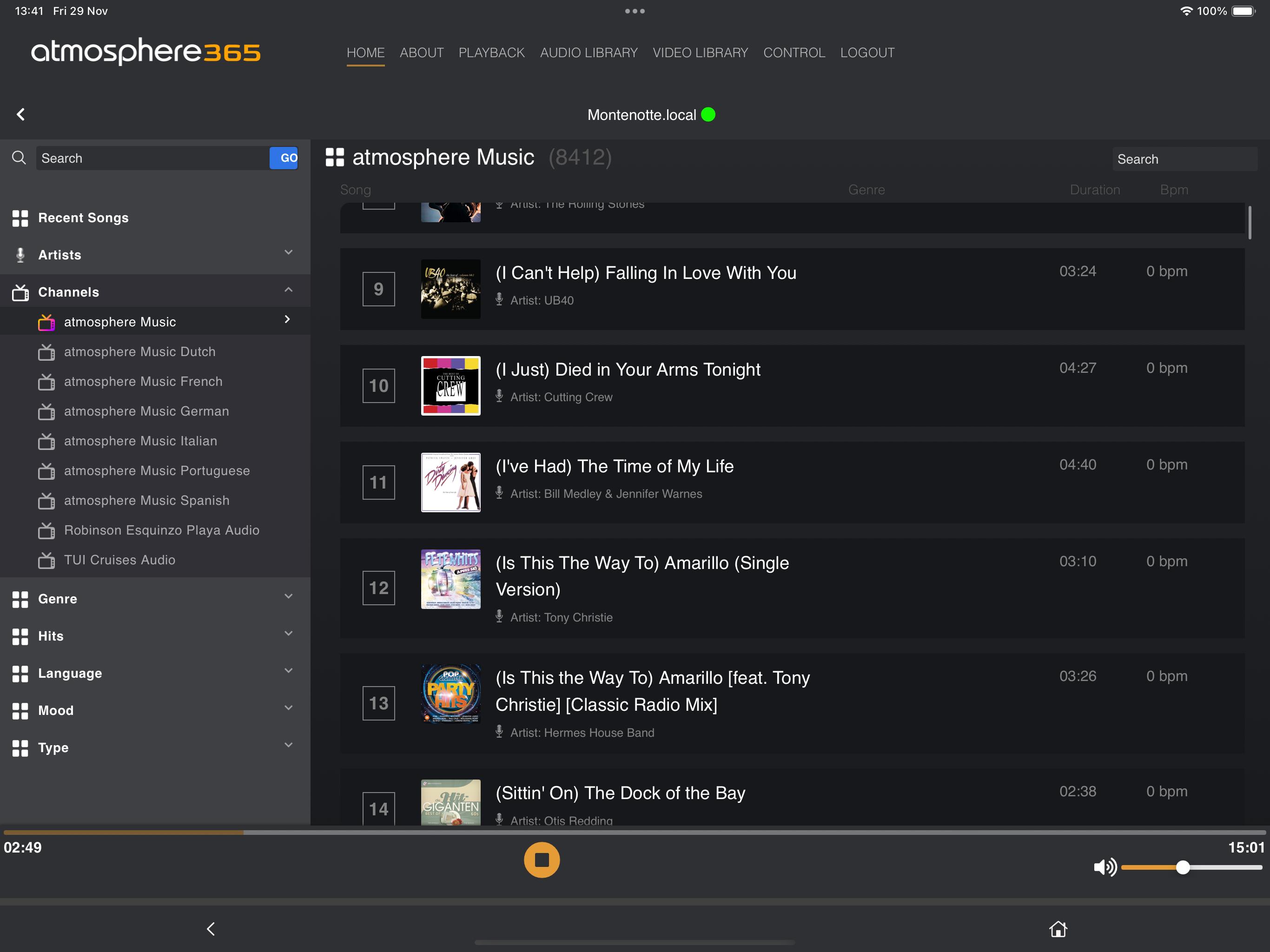1270x952 pixels.
Task: Go to the ABOUT page
Action: [x=422, y=53]
